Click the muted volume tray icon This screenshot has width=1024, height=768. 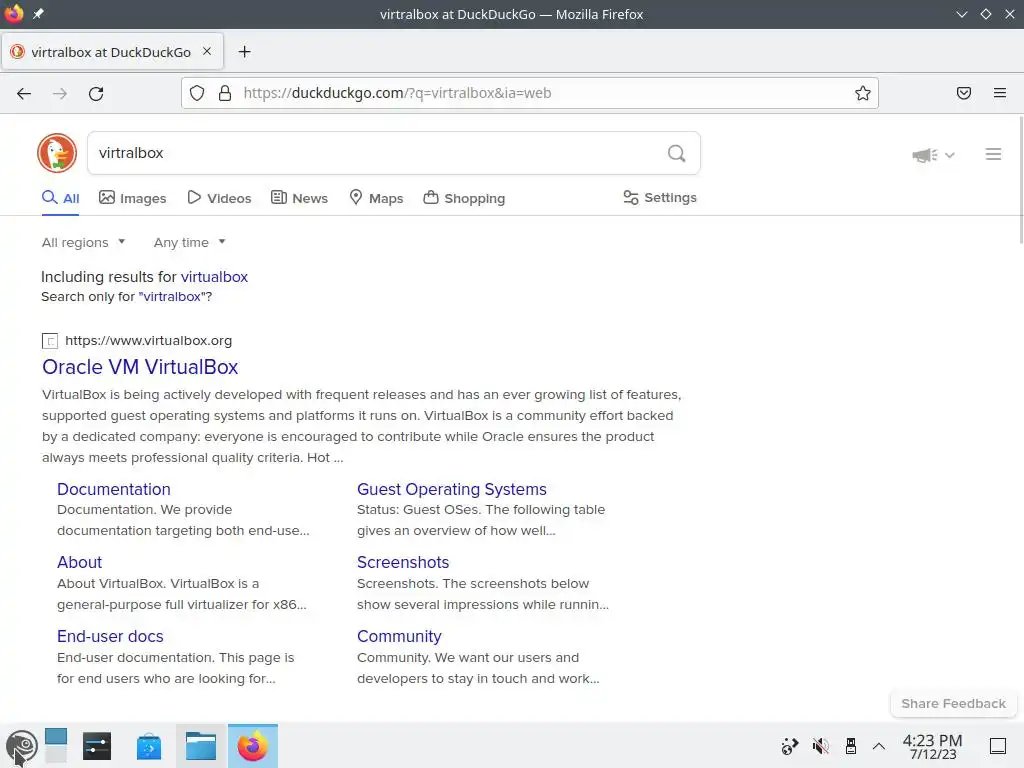[x=820, y=746]
